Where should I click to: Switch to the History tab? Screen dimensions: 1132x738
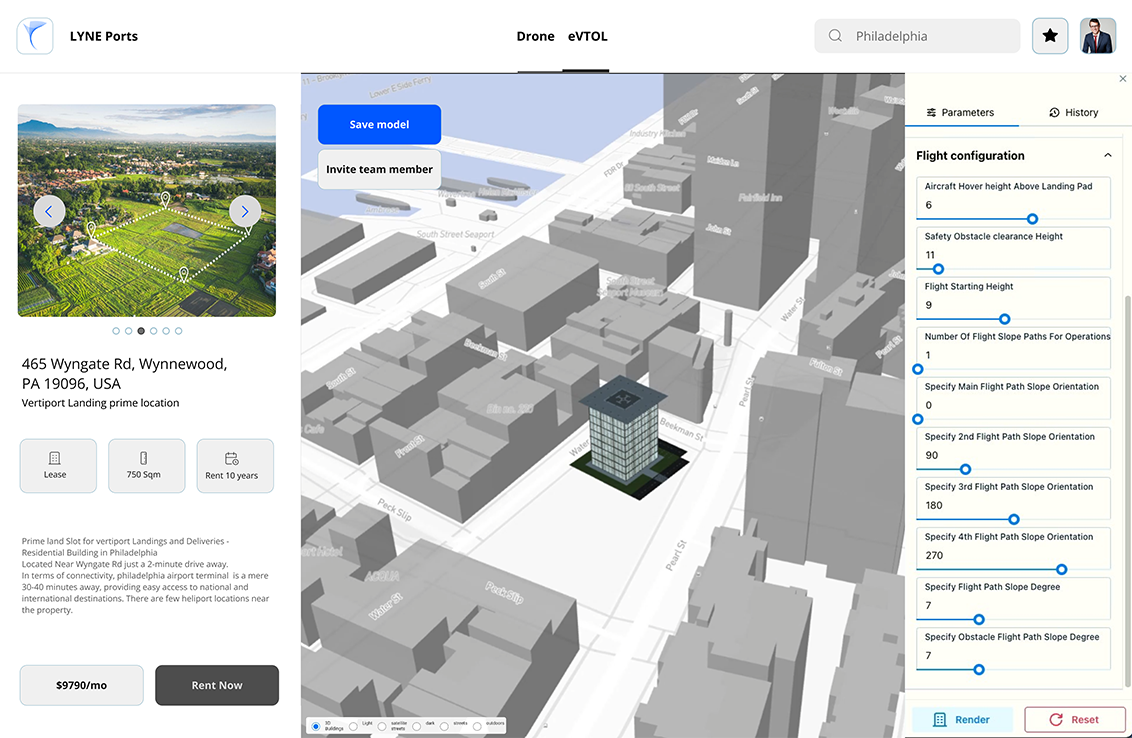(x=1073, y=113)
